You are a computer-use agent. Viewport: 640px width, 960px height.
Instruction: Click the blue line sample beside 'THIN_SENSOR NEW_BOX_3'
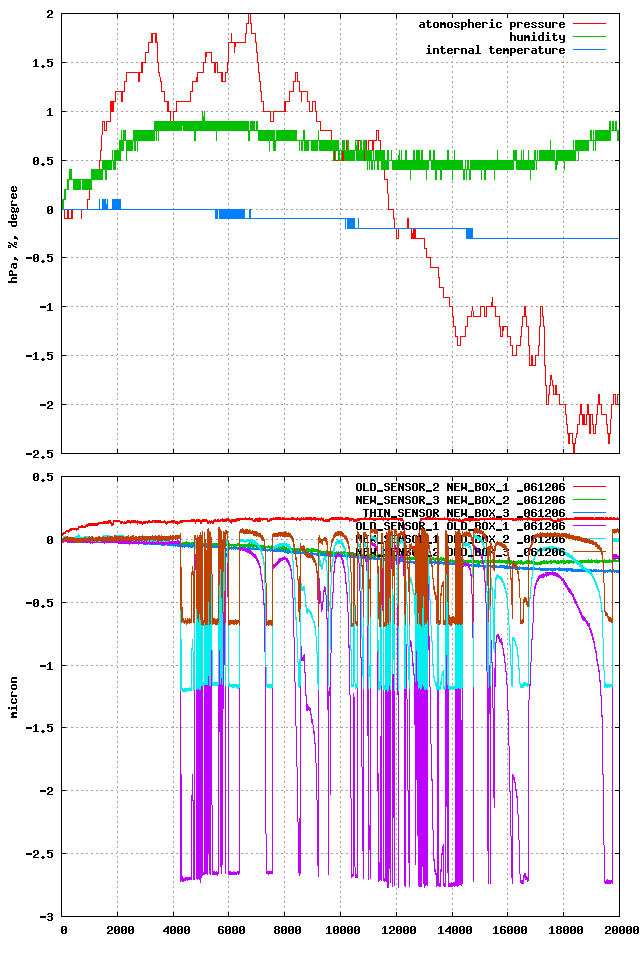tap(589, 513)
